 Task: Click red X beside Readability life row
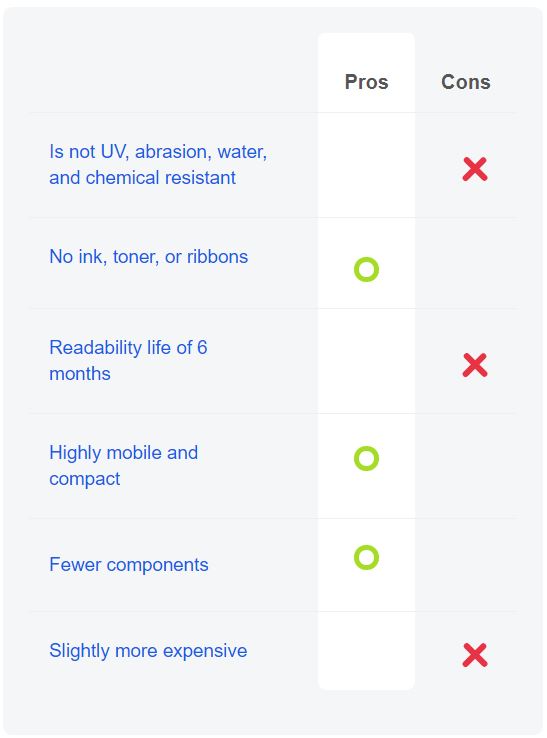click(x=475, y=365)
